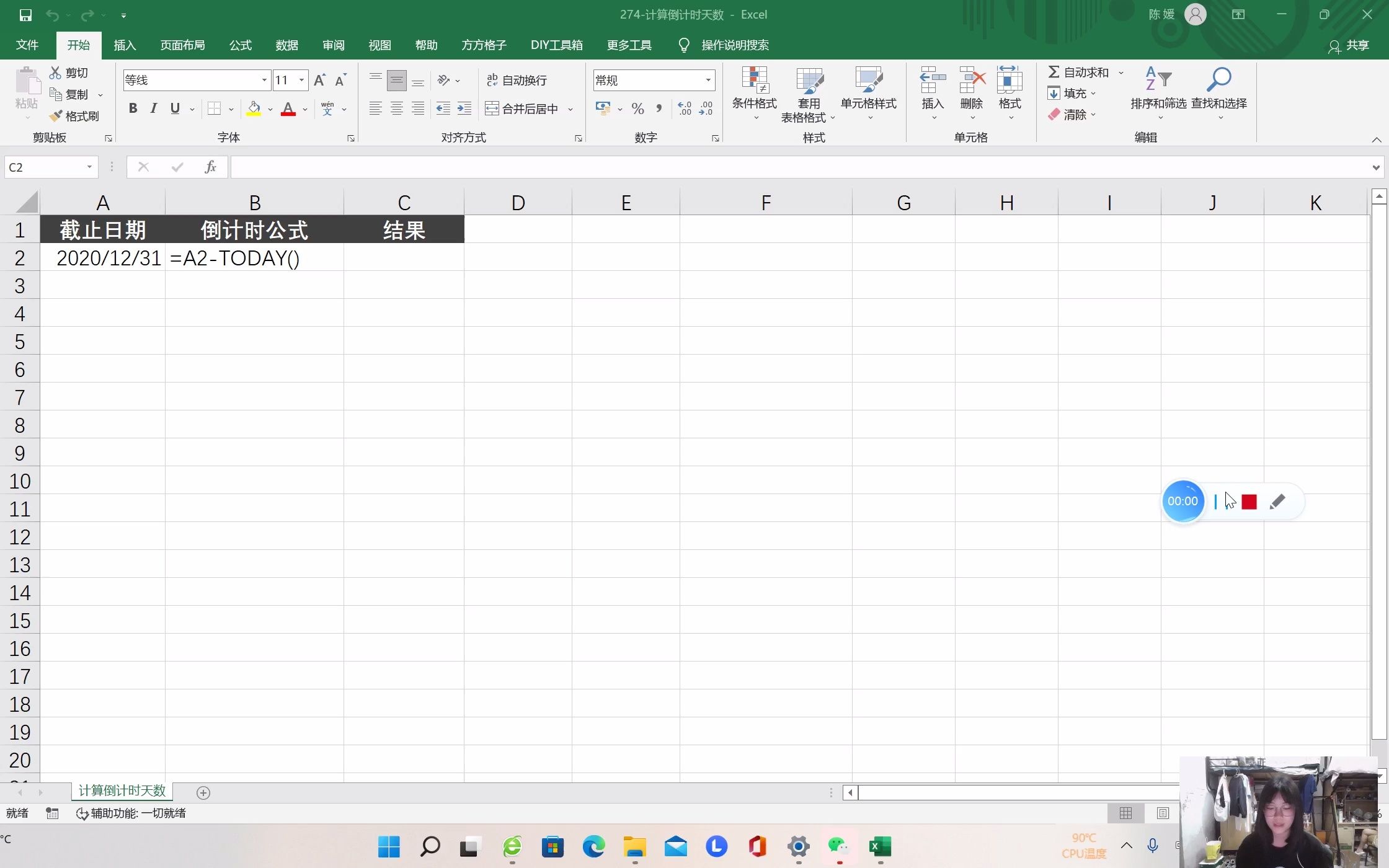
Task: Click the Increase Font Size icon
Action: click(x=319, y=80)
